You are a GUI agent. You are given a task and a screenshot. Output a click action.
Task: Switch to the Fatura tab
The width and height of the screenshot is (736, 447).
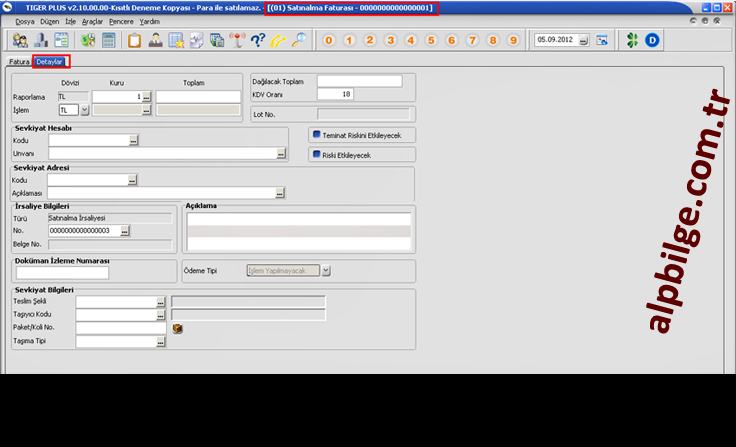tap(18, 61)
